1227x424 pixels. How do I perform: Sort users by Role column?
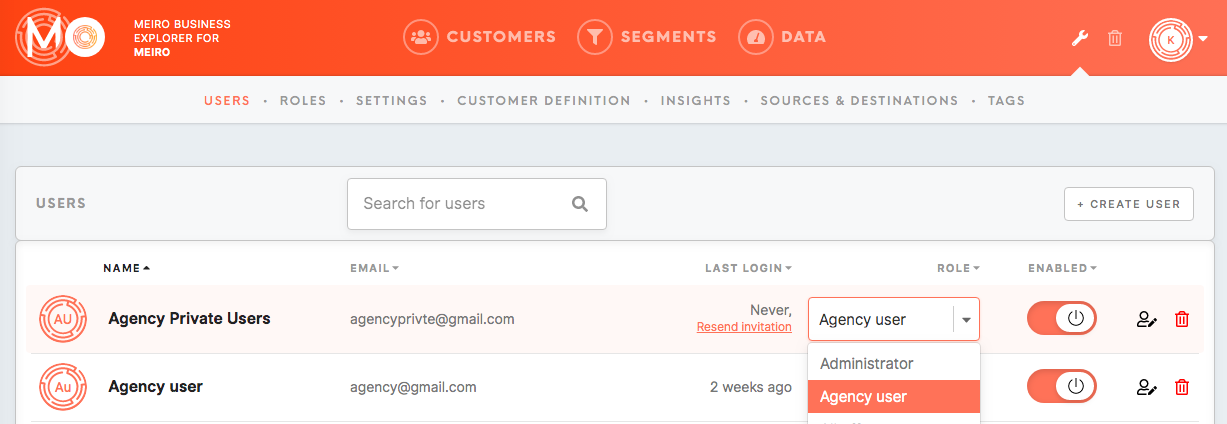coord(958,268)
